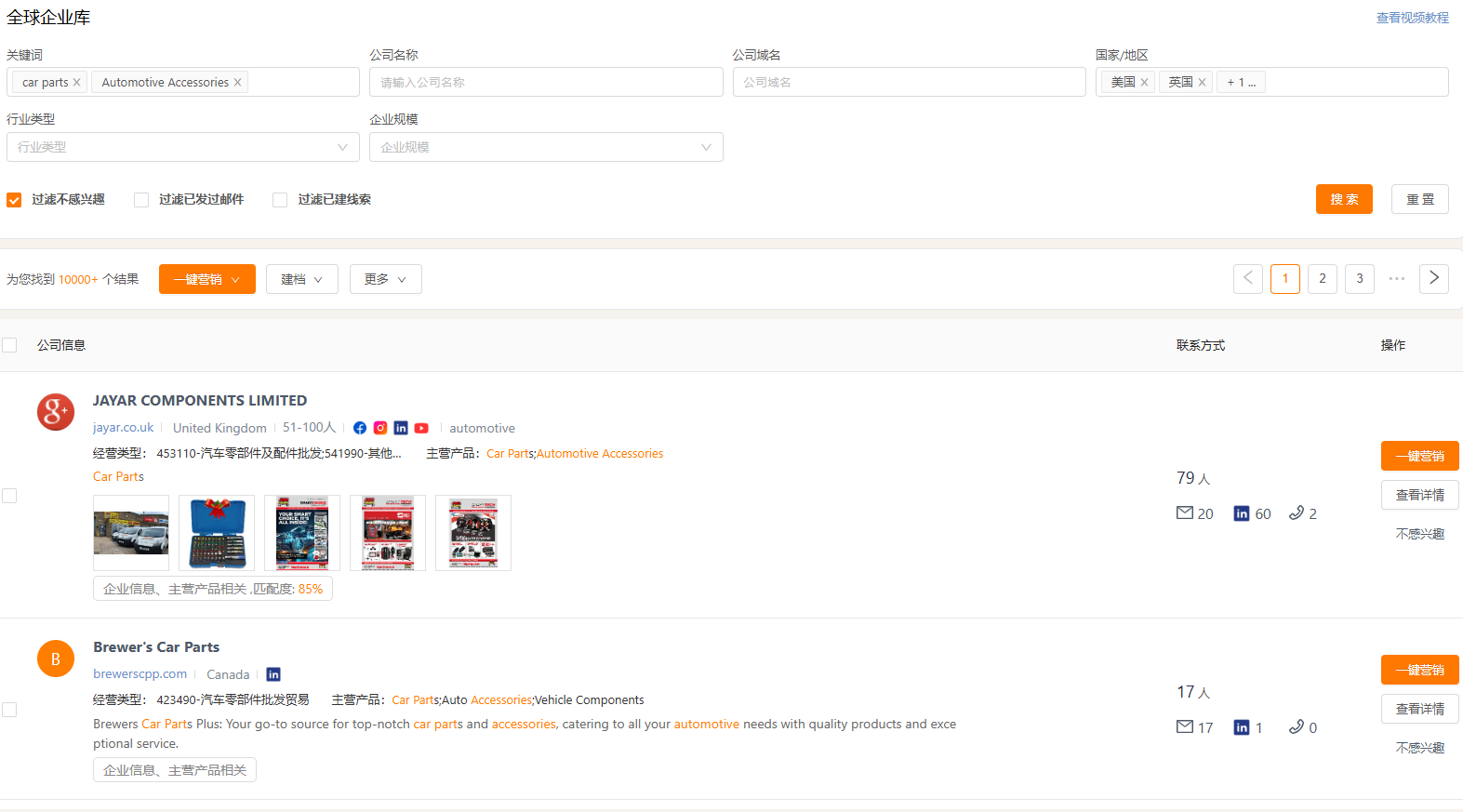Expand the top 一键营销 dropdown

coord(207,279)
